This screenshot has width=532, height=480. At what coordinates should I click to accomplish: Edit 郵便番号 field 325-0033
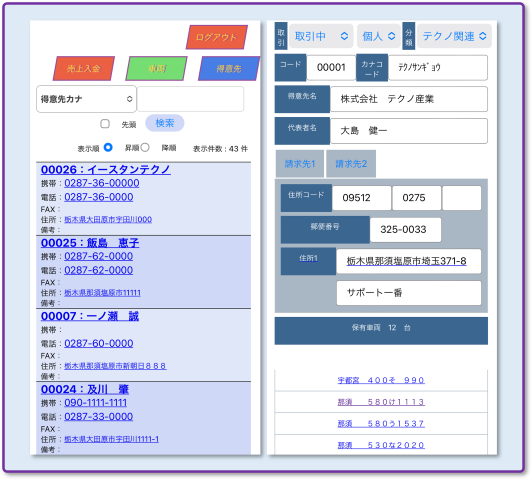coord(405,230)
